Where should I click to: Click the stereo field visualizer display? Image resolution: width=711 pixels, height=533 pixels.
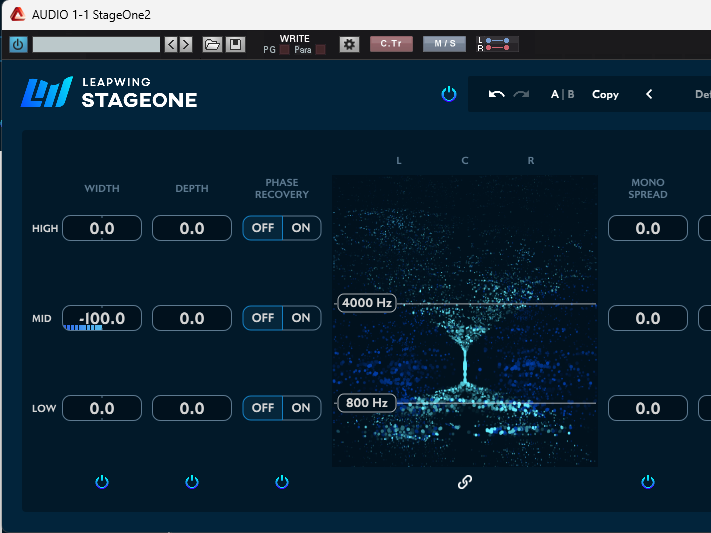465,321
